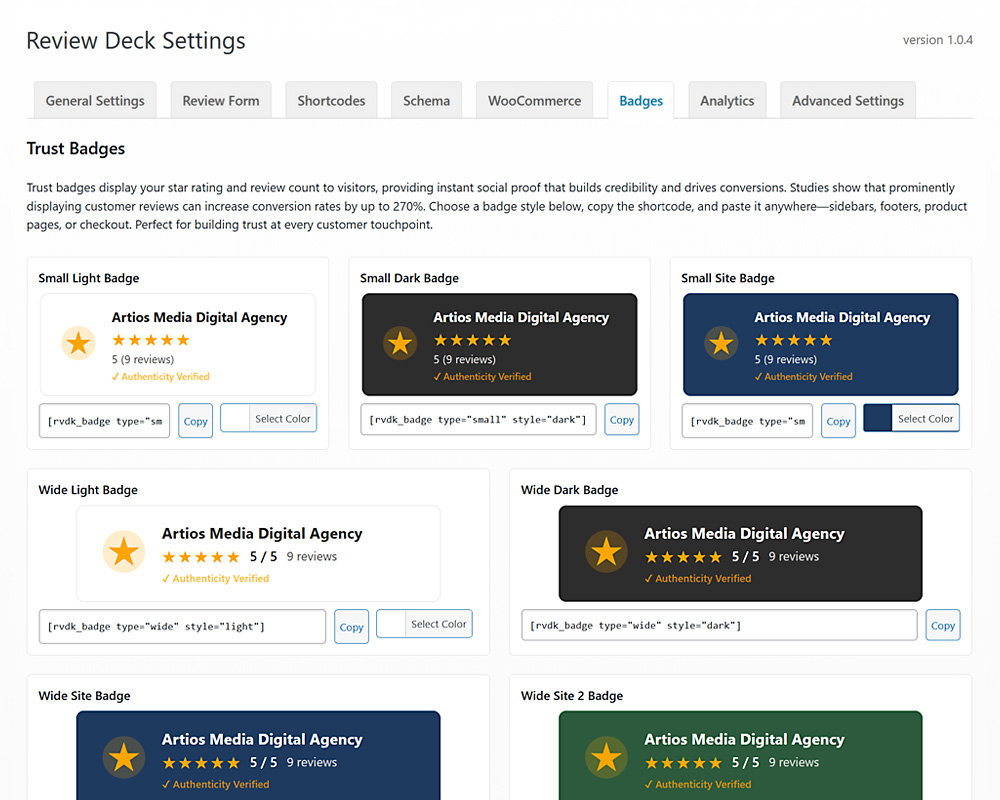The image size is (1000, 800).
Task: Switch to the Advanced Settings tab
Action: pos(847,100)
